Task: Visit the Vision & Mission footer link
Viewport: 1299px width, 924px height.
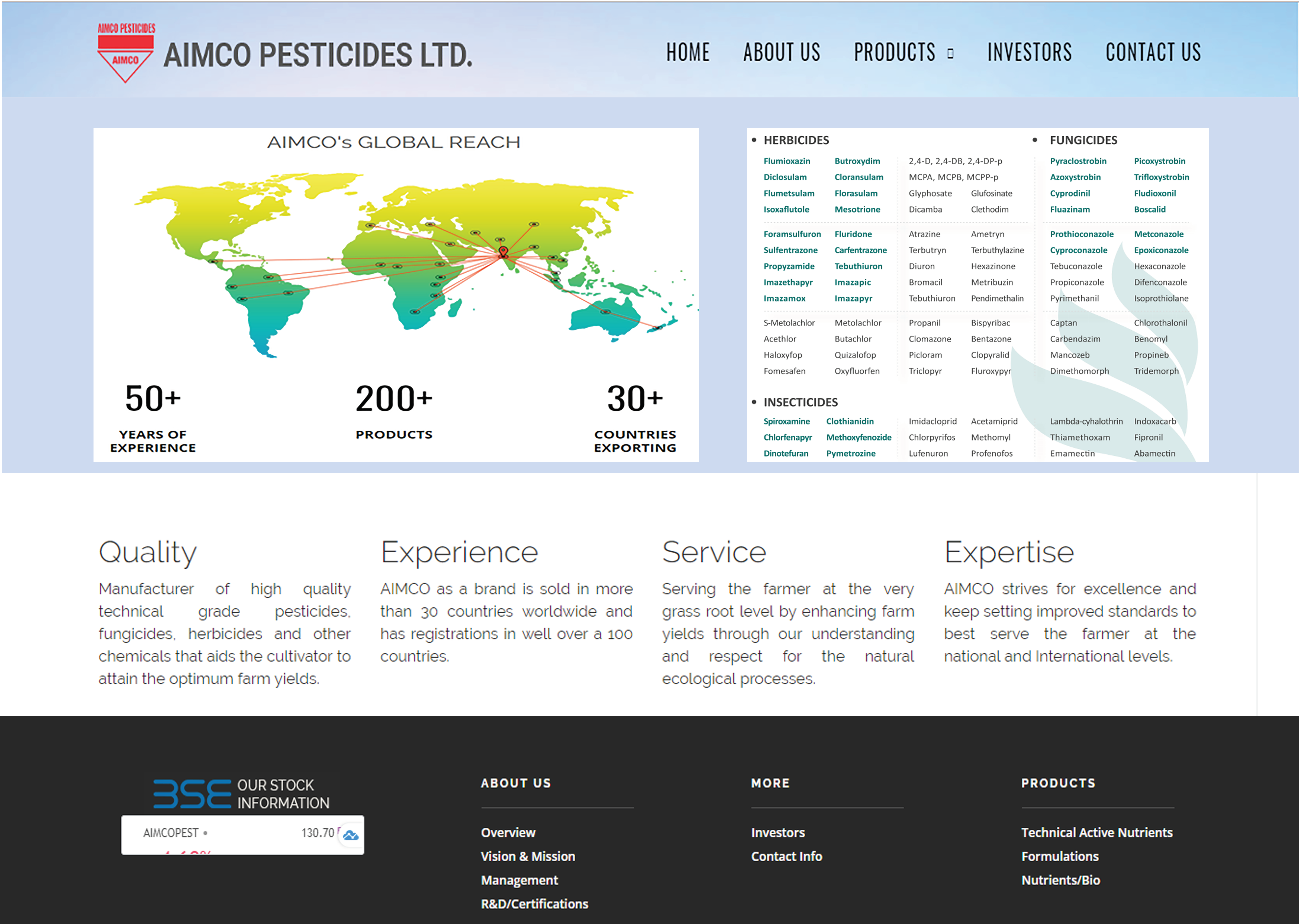Action: tap(528, 856)
